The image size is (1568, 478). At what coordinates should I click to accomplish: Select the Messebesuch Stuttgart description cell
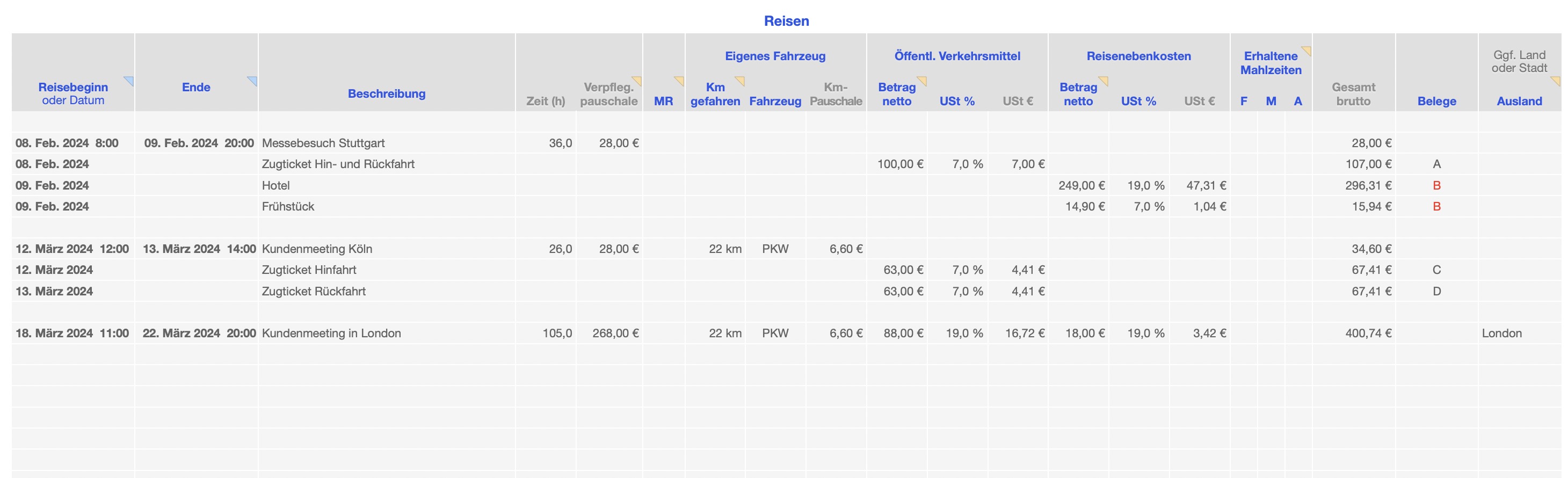pos(323,143)
